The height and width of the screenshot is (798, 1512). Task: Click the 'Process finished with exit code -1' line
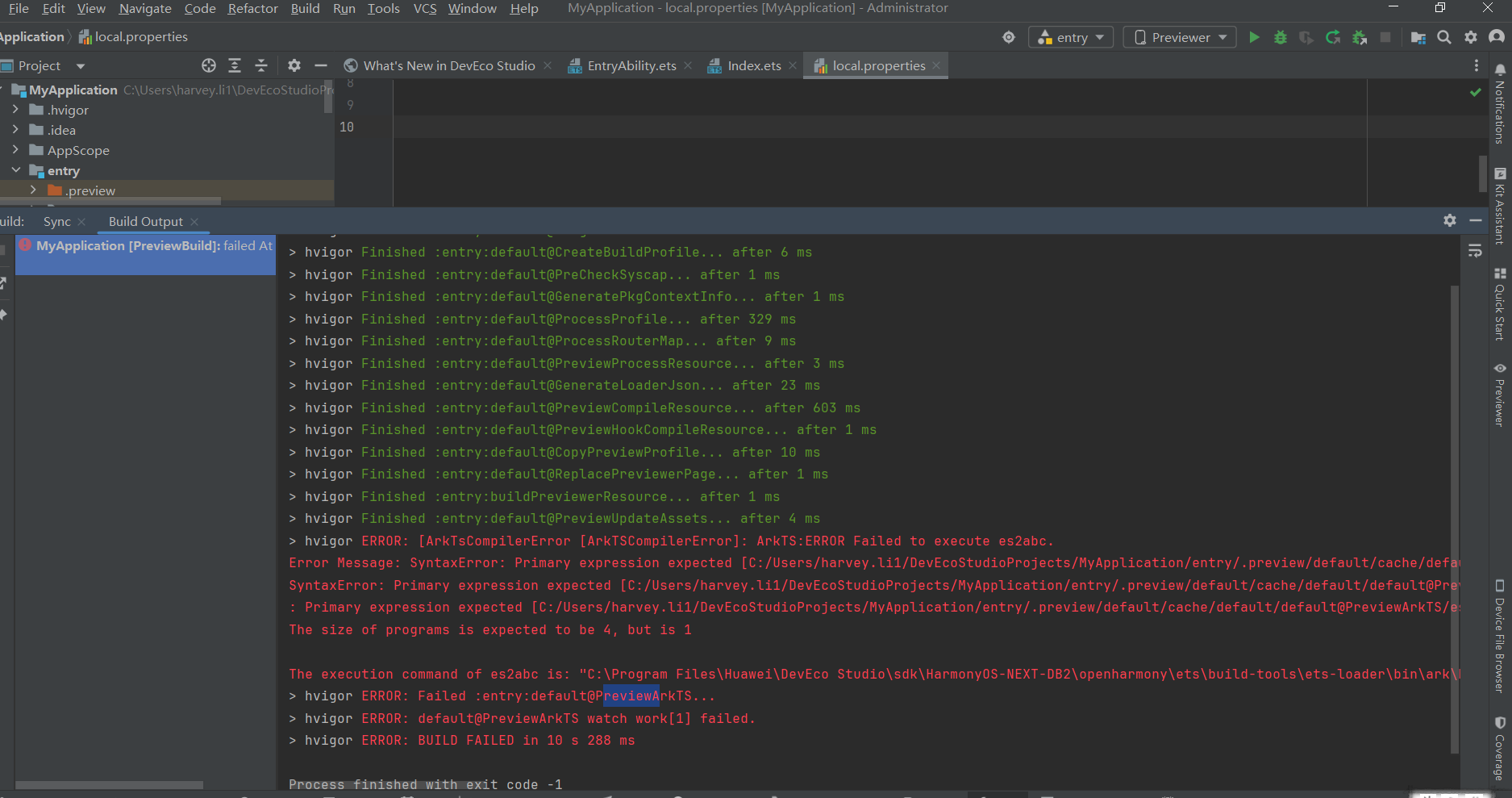point(426,784)
